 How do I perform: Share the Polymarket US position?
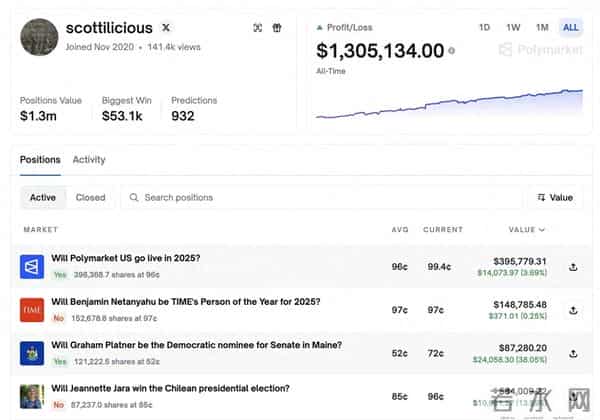coord(573,267)
